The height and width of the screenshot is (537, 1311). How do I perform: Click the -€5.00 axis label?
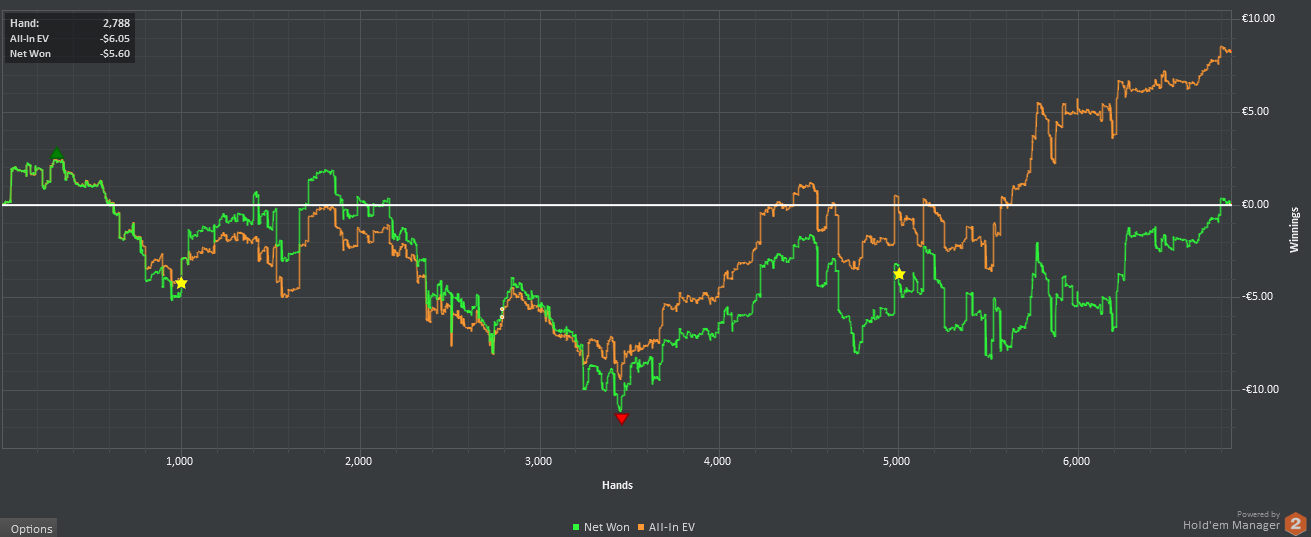[x=1257, y=296]
